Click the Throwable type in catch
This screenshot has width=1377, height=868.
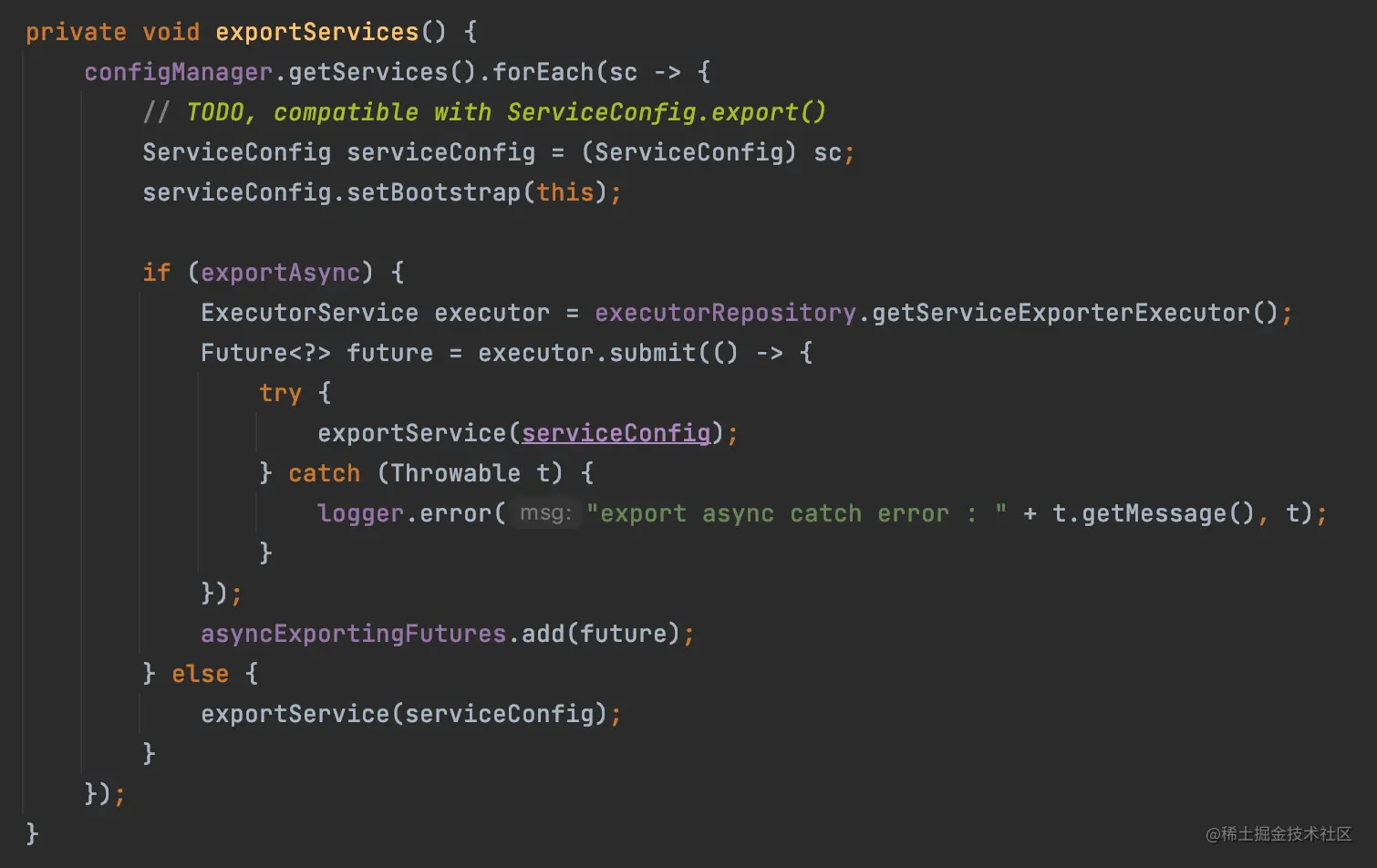(455, 473)
